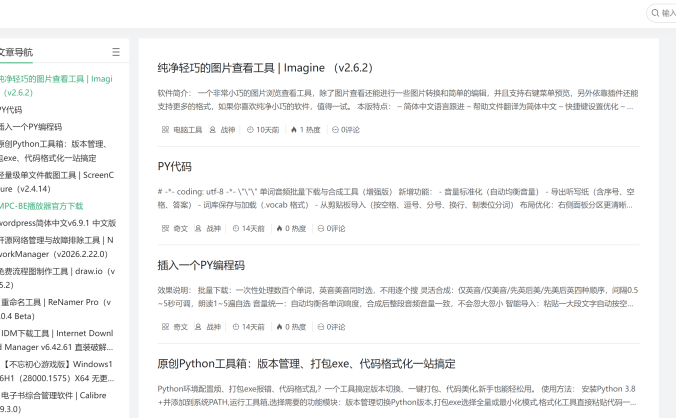
Task: Open MPC-BE播放器官方下载 in sidebar
Action: click(41, 206)
